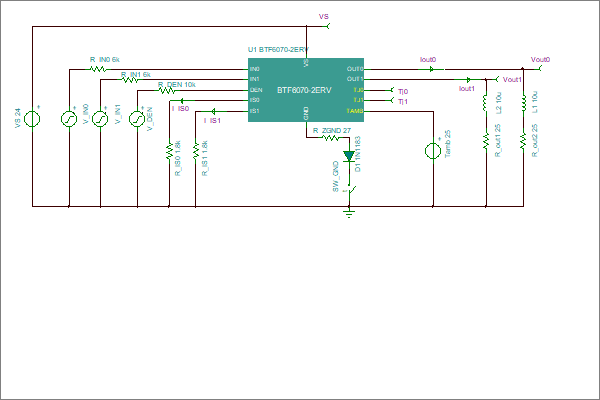Click the GND pin label on U1
Viewport: 600px width, 400px height.
[306, 114]
